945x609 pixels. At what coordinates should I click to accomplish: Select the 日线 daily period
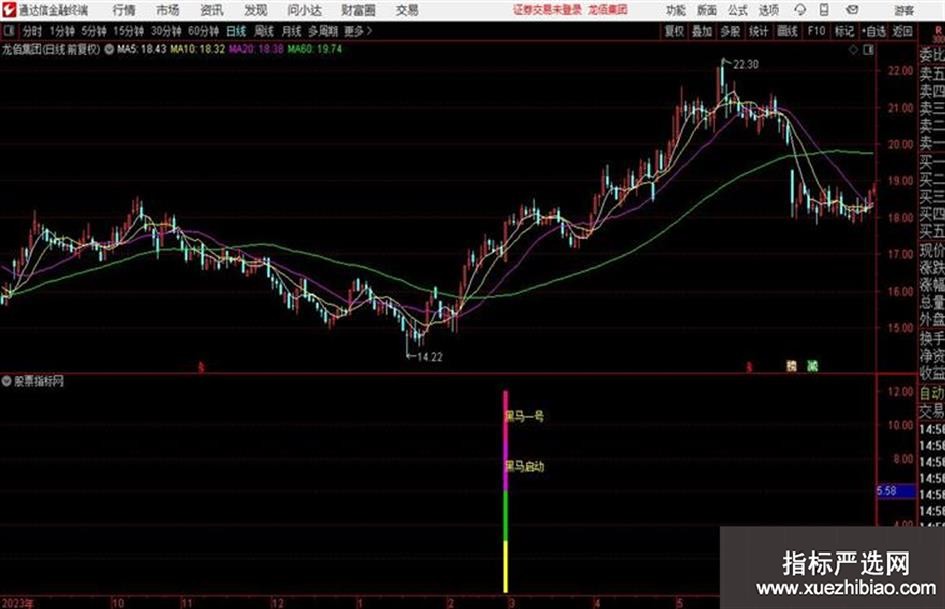(236, 31)
